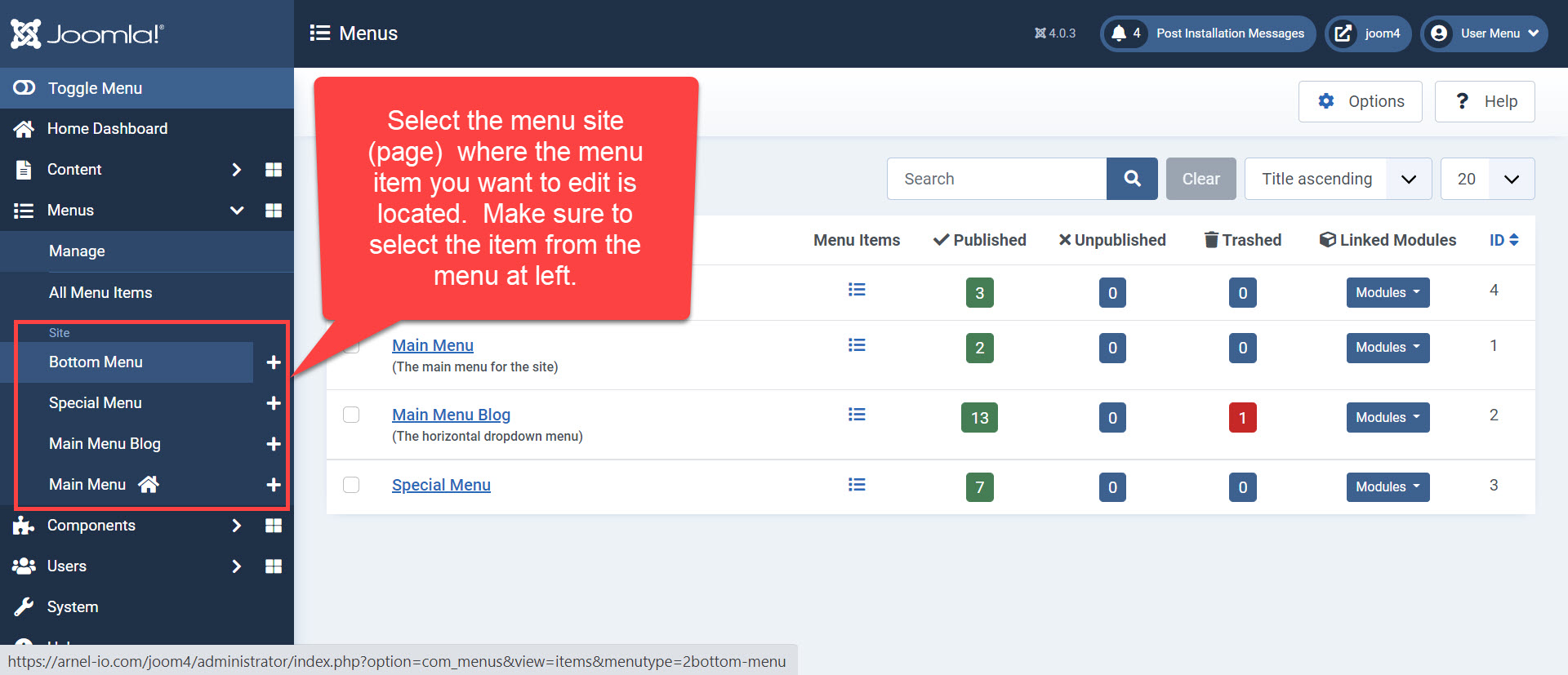This screenshot has width=1568, height=675.
Task: Click the Joomla logo in the header
Action: click(x=87, y=33)
